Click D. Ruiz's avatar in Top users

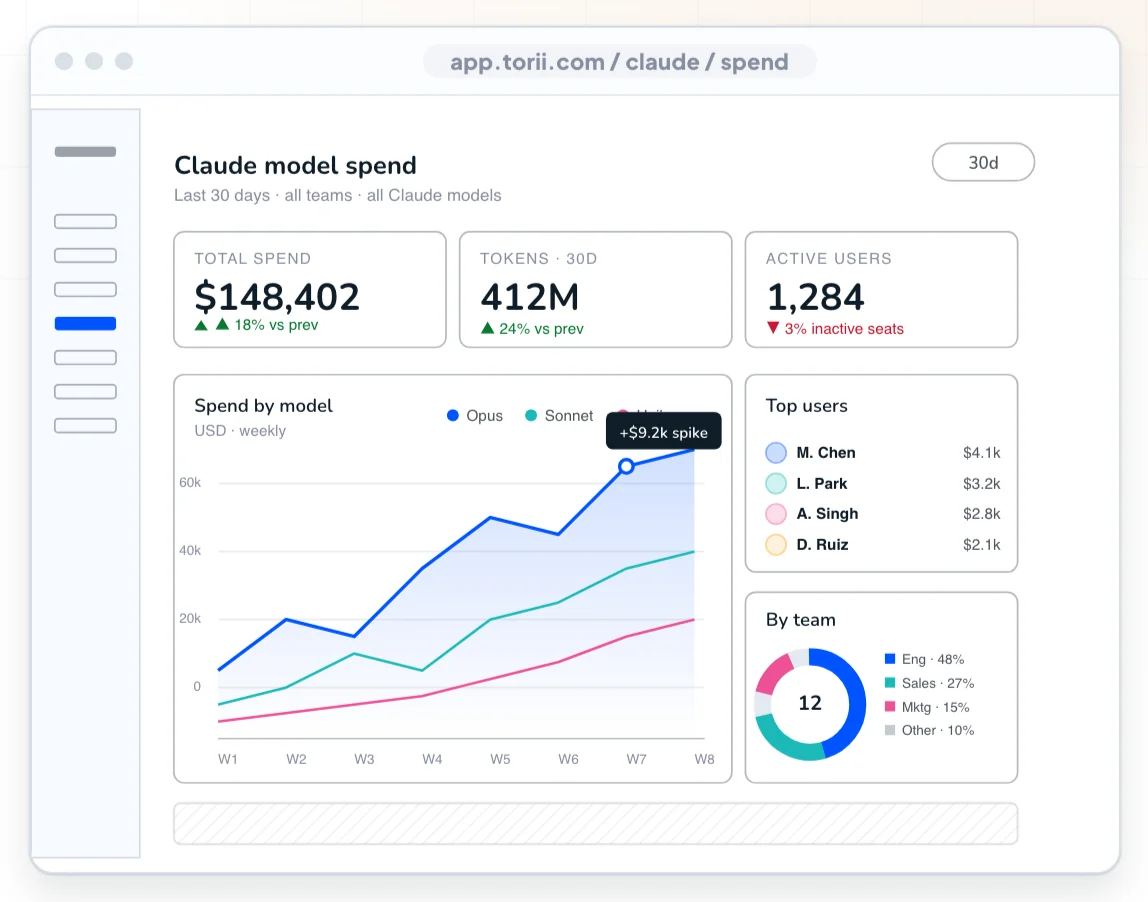(x=776, y=545)
